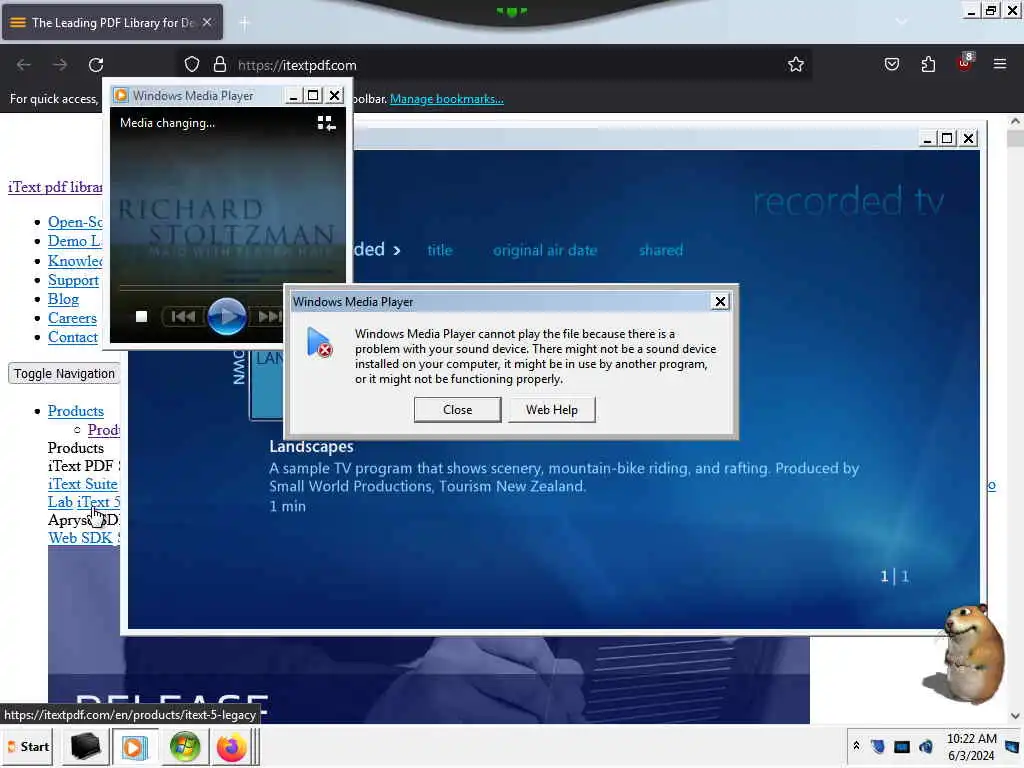
Task: Open Web Help for the error
Action: pyautogui.click(x=552, y=409)
